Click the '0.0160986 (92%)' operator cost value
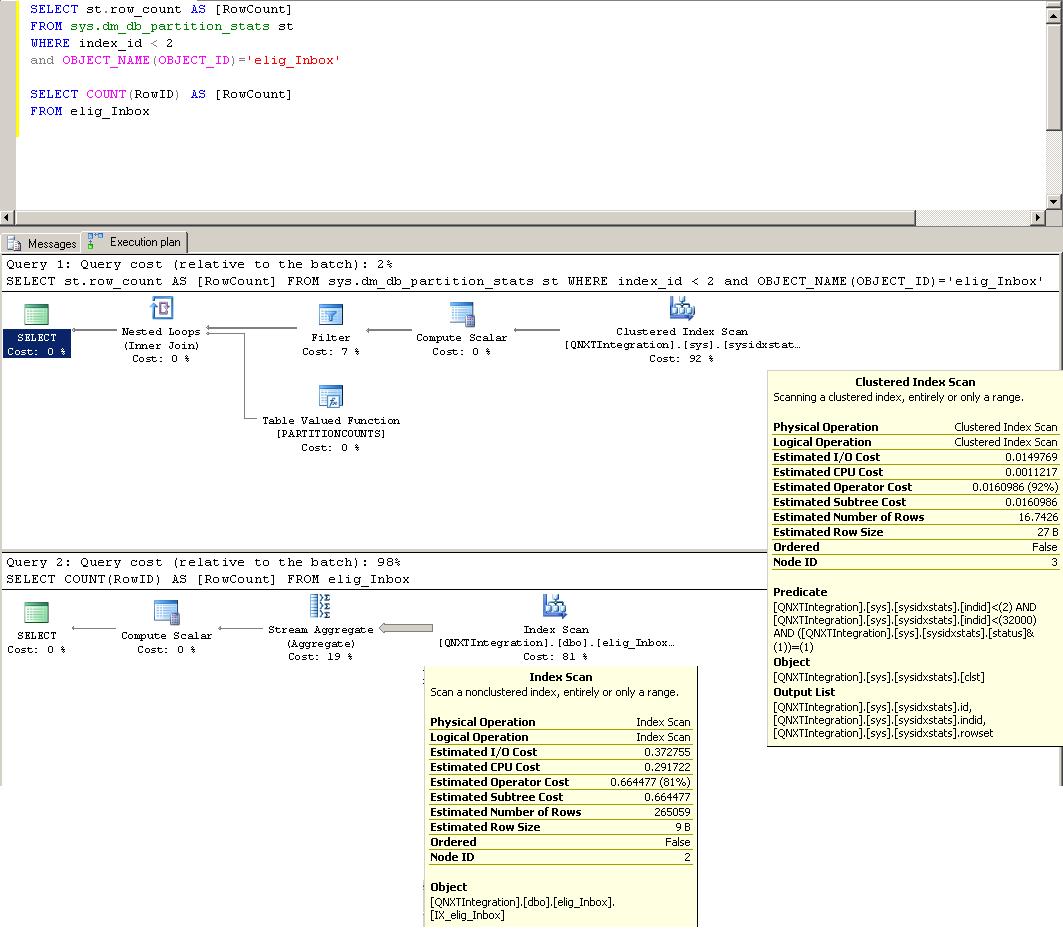The image size is (1063, 940). coord(1015,487)
